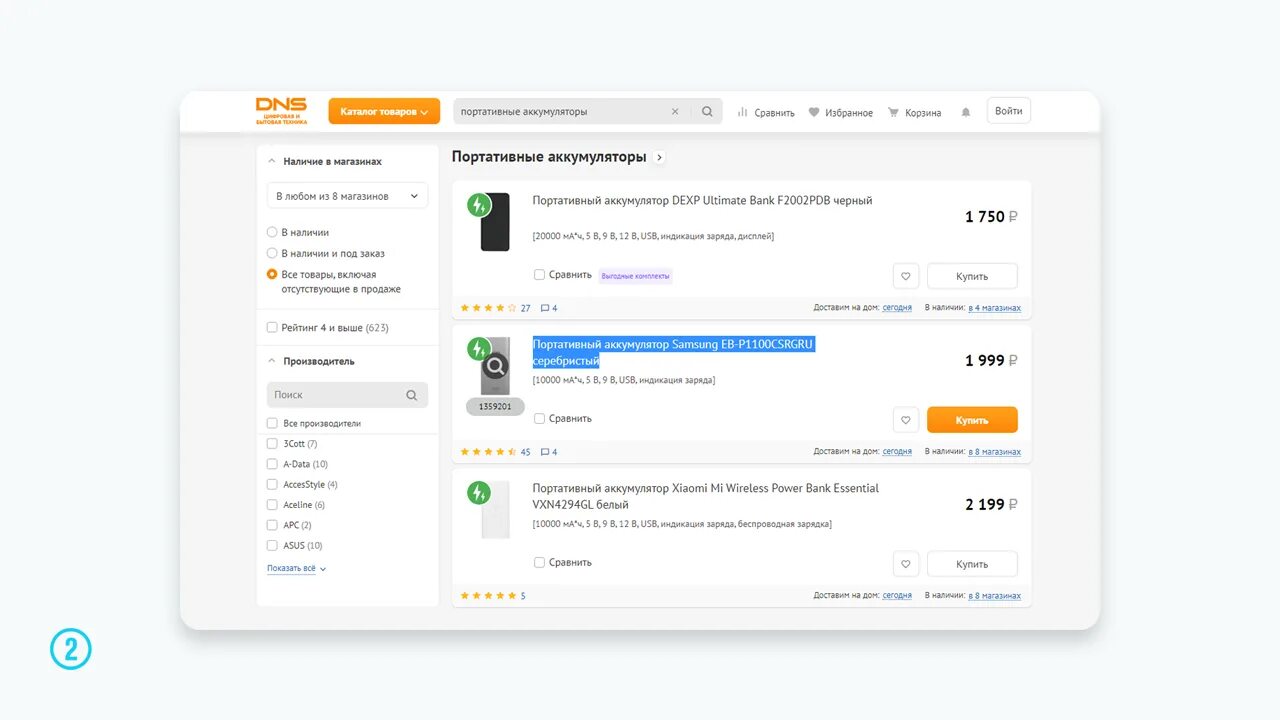Clear the search field with X icon
Image resolution: width=1280 pixels, height=720 pixels.
pyautogui.click(x=675, y=112)
